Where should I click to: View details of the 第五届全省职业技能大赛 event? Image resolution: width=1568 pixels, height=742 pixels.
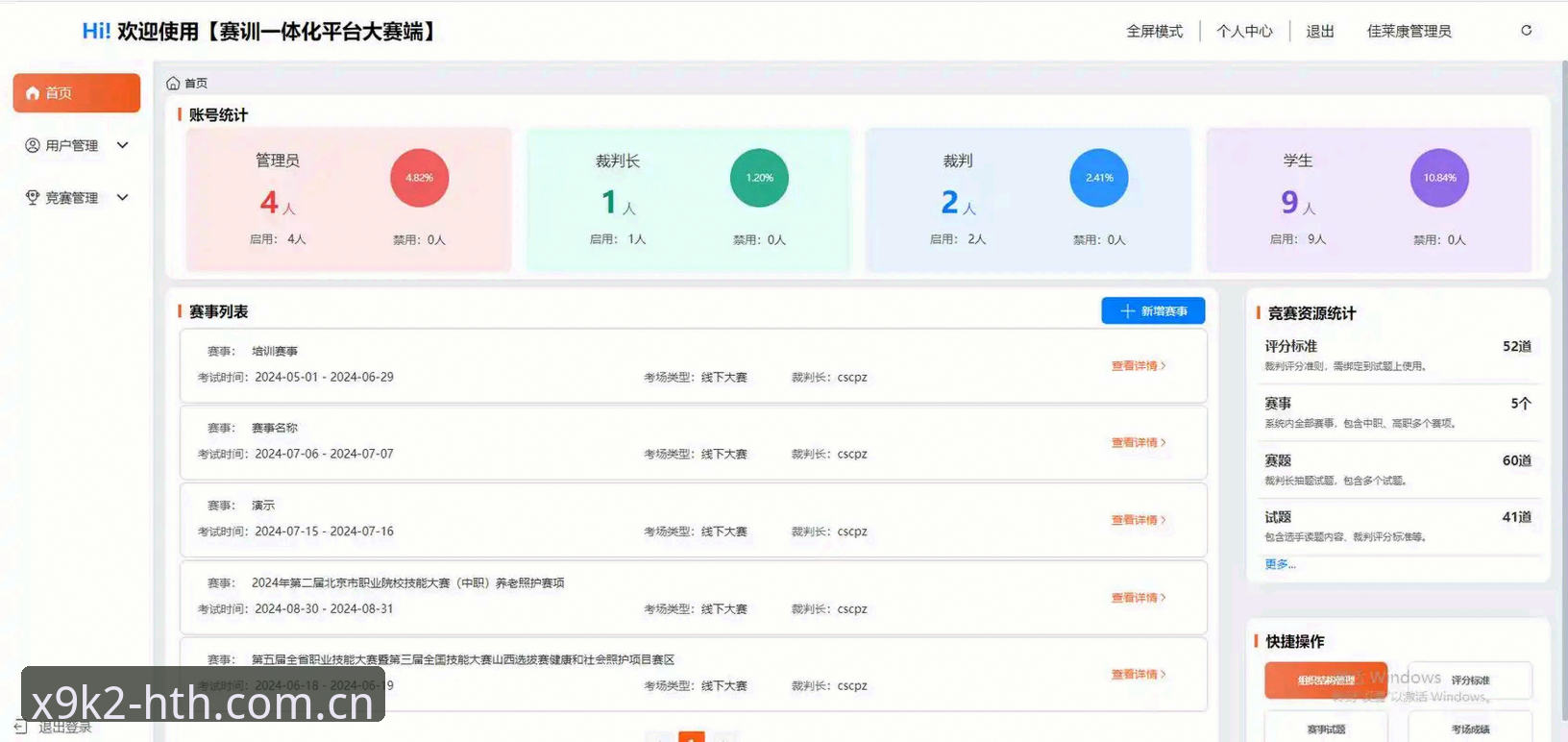pos(1139,675)
